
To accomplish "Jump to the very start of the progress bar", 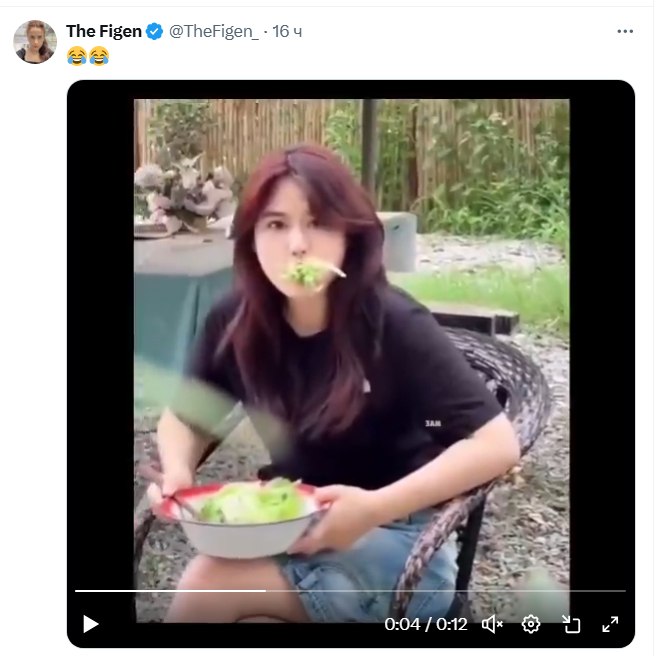I will point(76,591).
